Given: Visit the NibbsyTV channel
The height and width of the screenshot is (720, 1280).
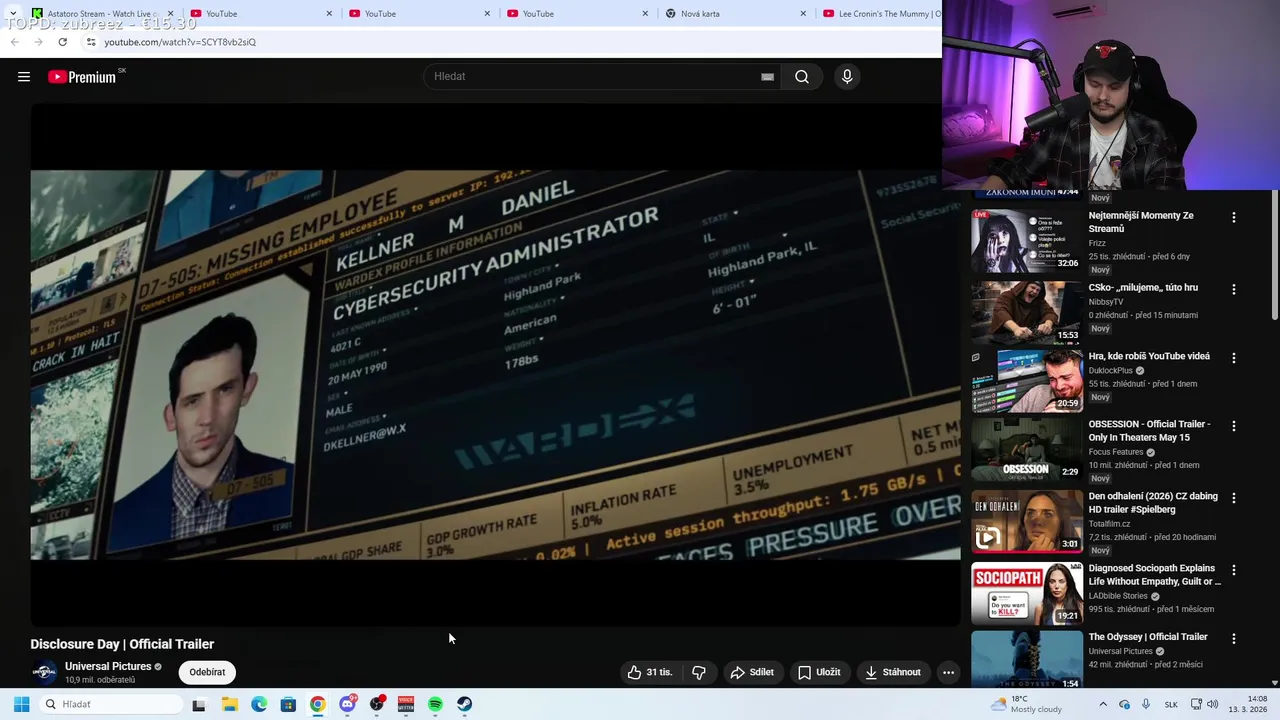Looking at the screenshot, I should (x=1106, y=301).
